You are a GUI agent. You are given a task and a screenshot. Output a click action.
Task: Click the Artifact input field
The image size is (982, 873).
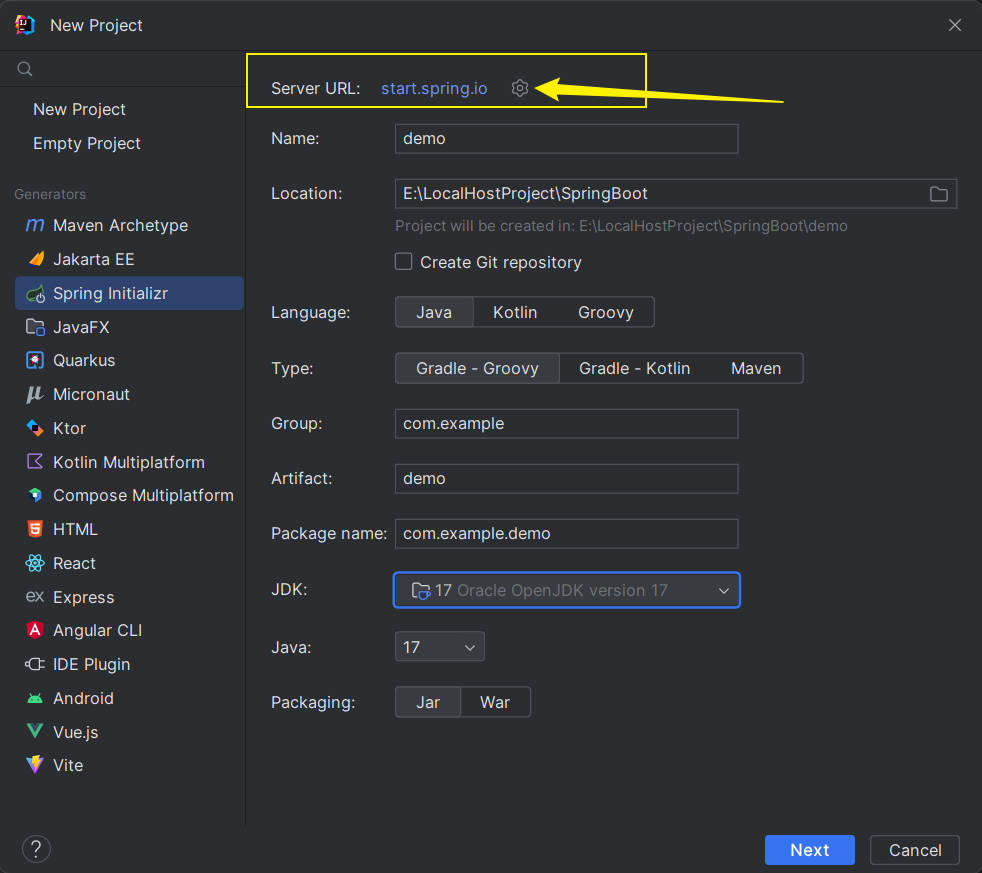567,478
